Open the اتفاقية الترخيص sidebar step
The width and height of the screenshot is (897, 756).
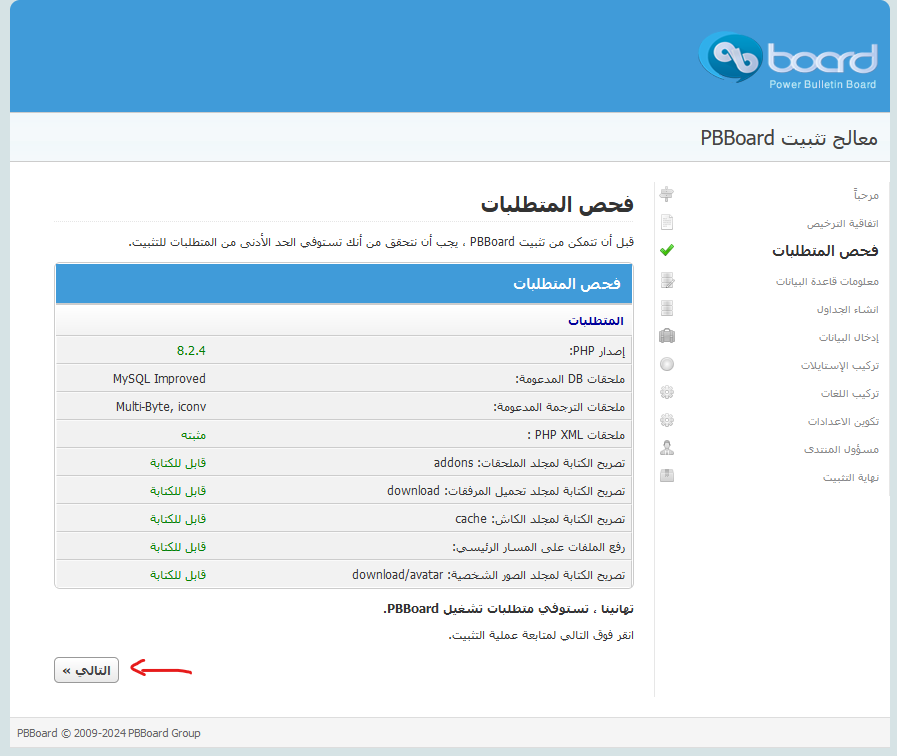(843, 223)
